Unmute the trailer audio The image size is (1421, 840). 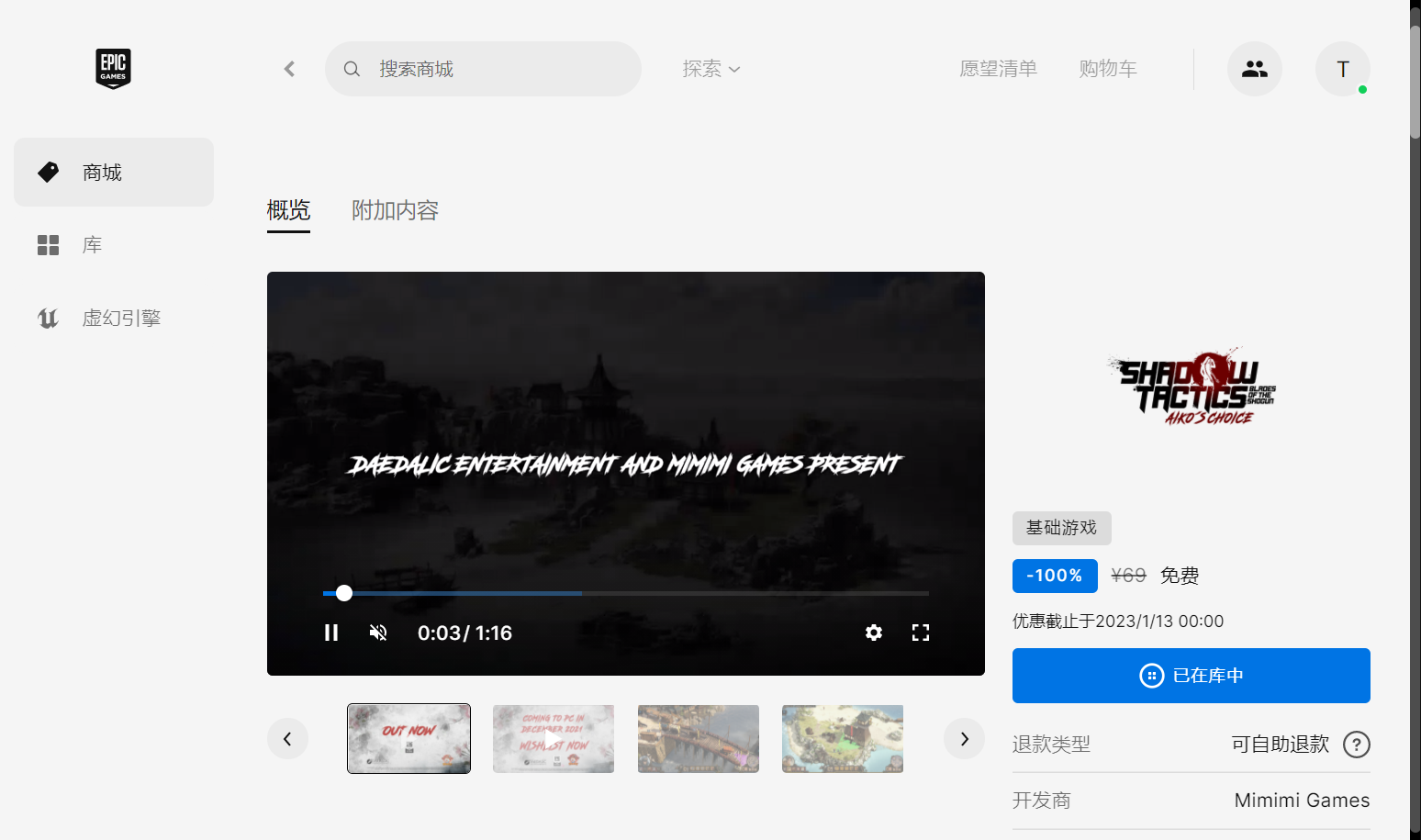coord(378,633)
